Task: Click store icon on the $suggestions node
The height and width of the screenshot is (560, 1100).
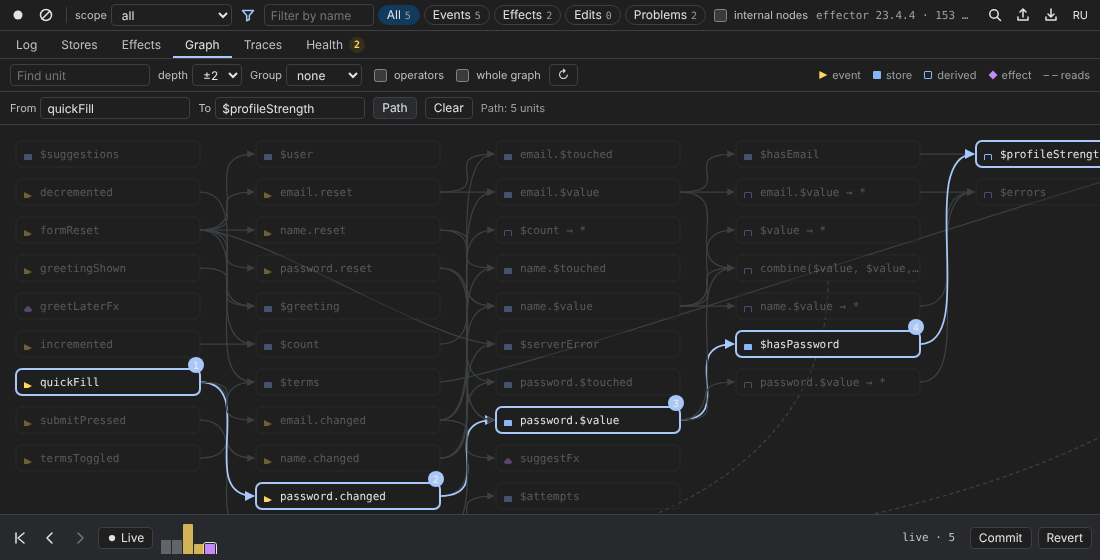Action: tap(28, 156)
